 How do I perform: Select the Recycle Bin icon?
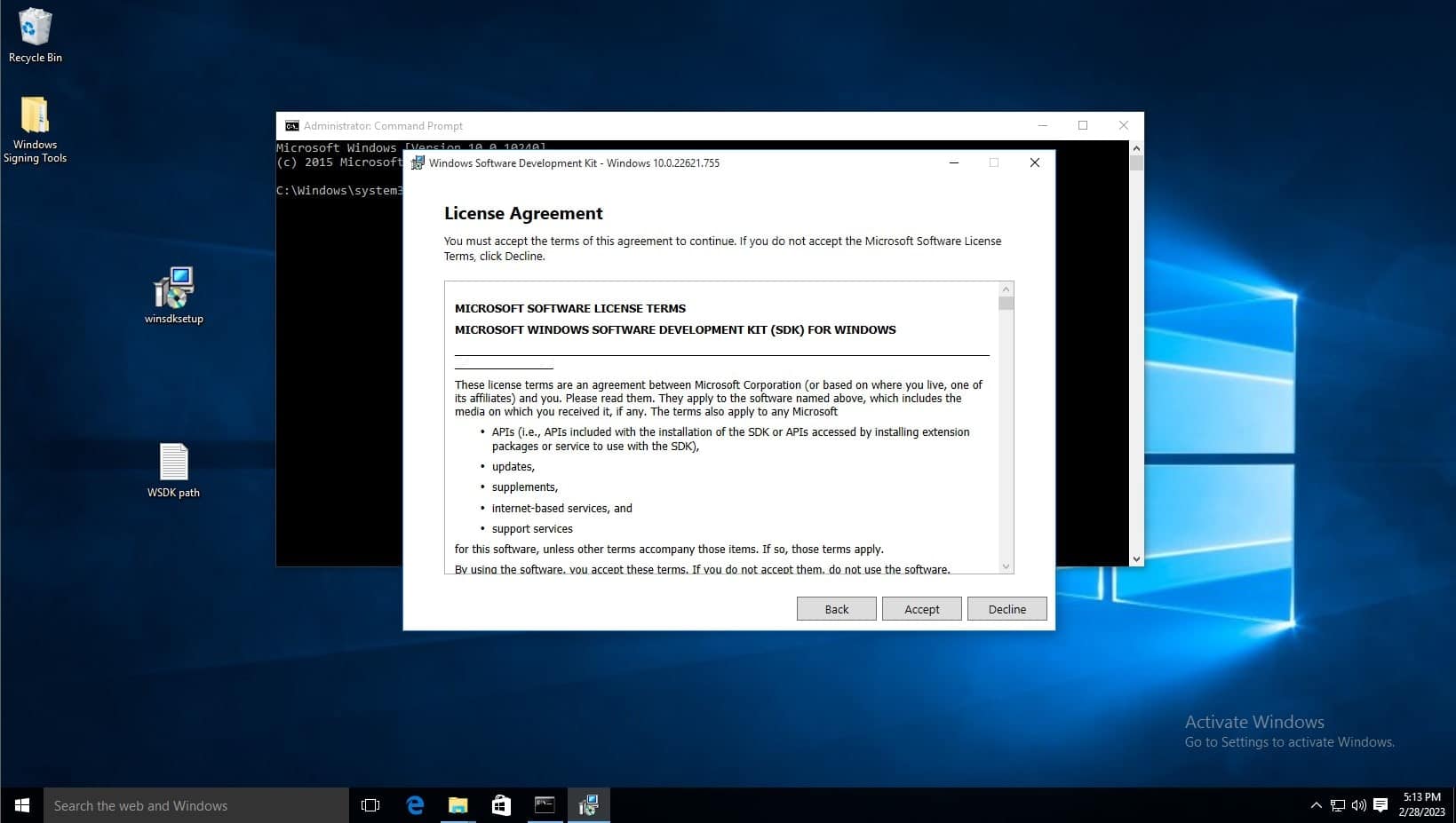[x=35, y=28]
